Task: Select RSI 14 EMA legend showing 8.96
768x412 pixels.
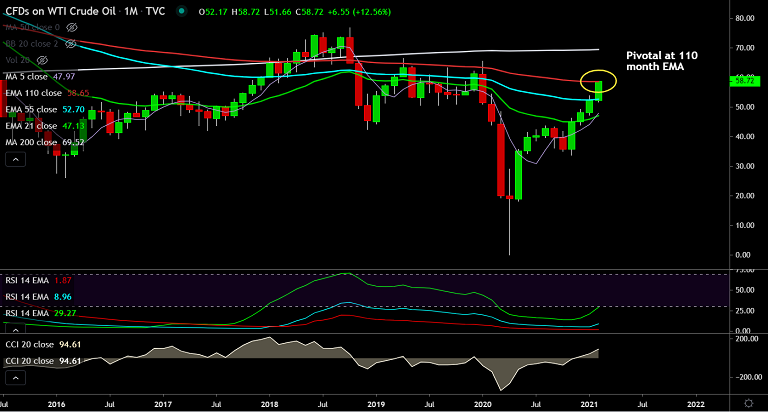Action: [x=38, y=297]
